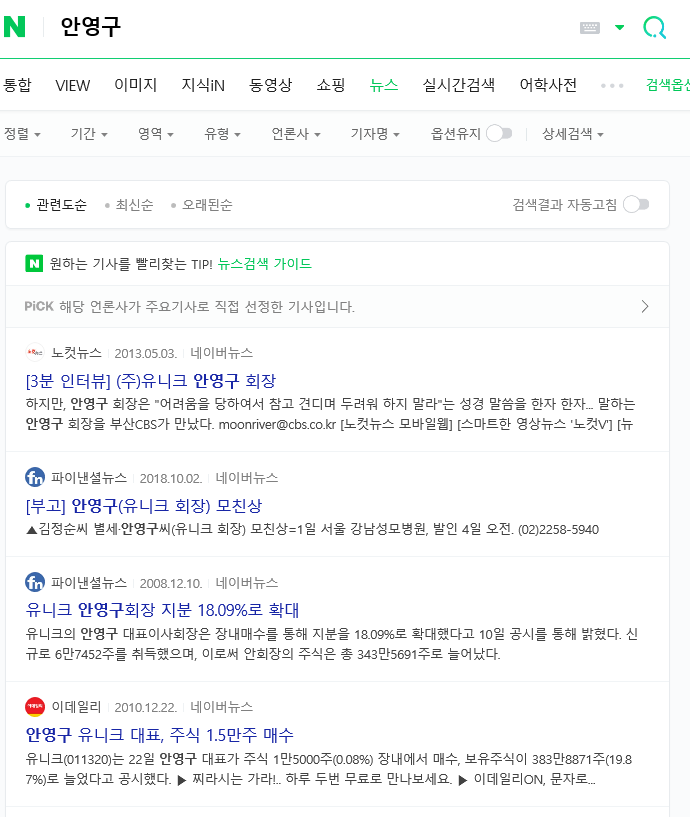
Task: Switch to the 통합 tab
Action: (17, 85)
